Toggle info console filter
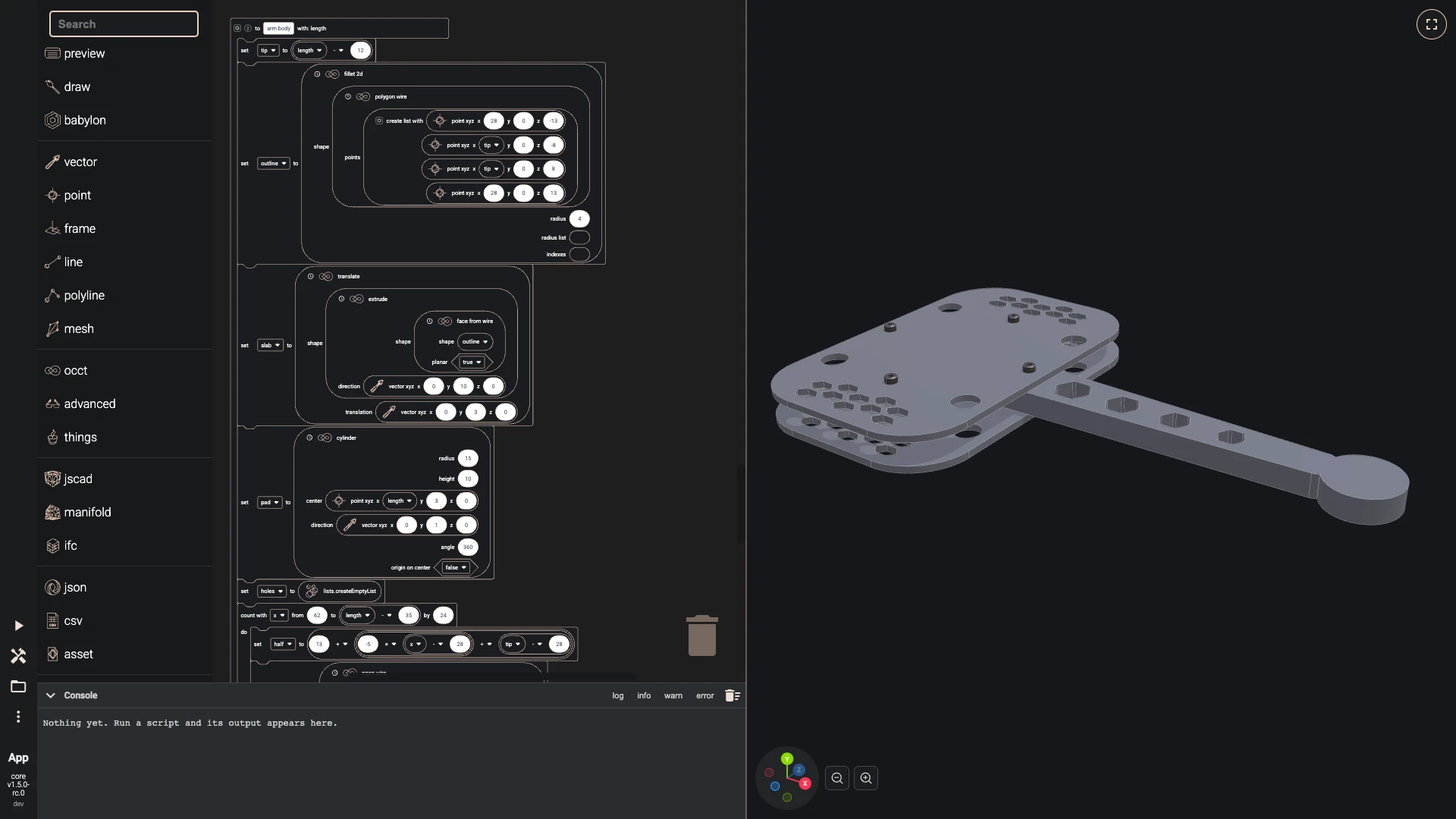Viewport: 1456px width, 819px height. tap(644, 695)
